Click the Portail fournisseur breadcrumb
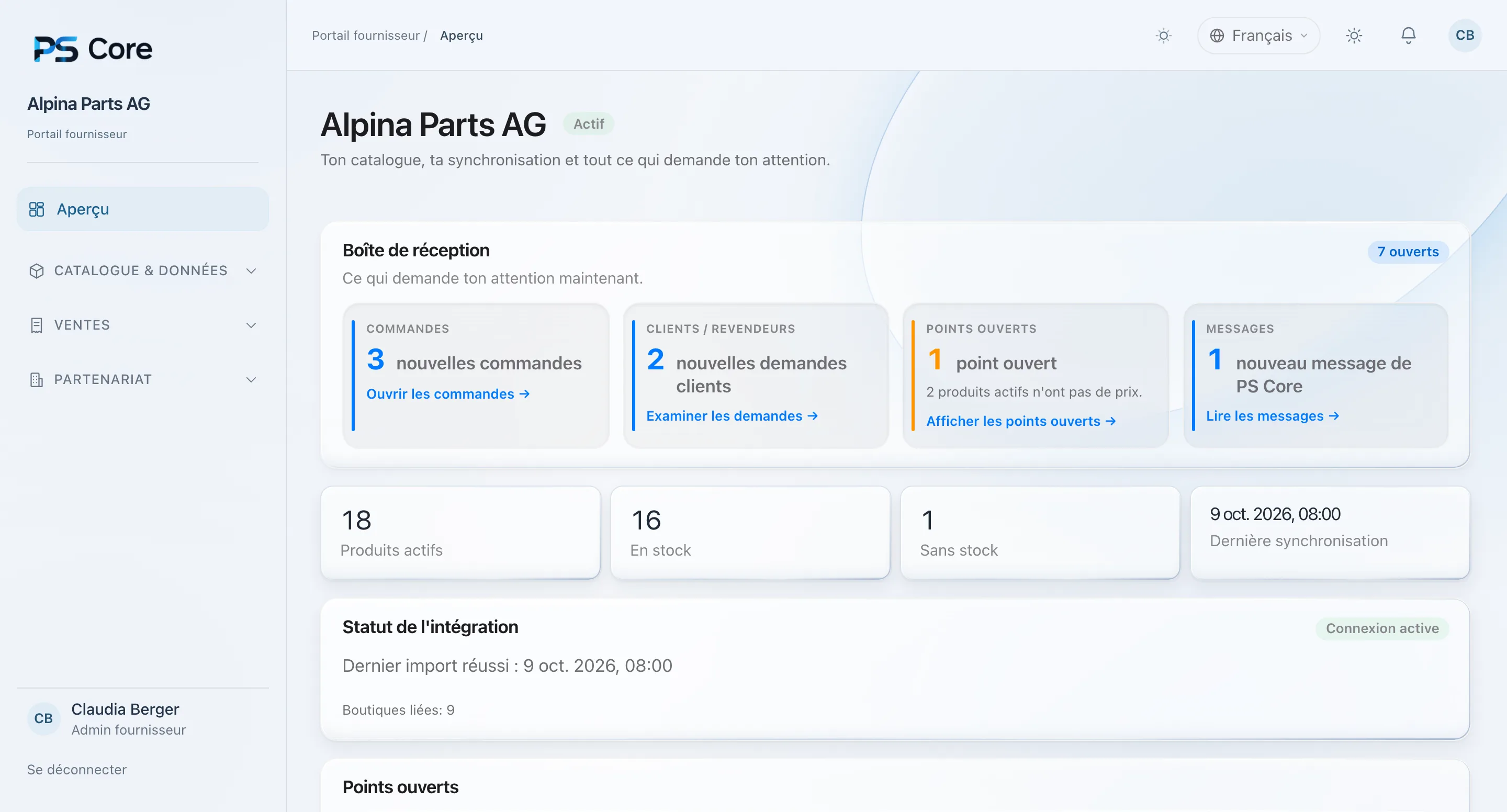The height and width of the screenshot is (812, 1507). [366, 36]
